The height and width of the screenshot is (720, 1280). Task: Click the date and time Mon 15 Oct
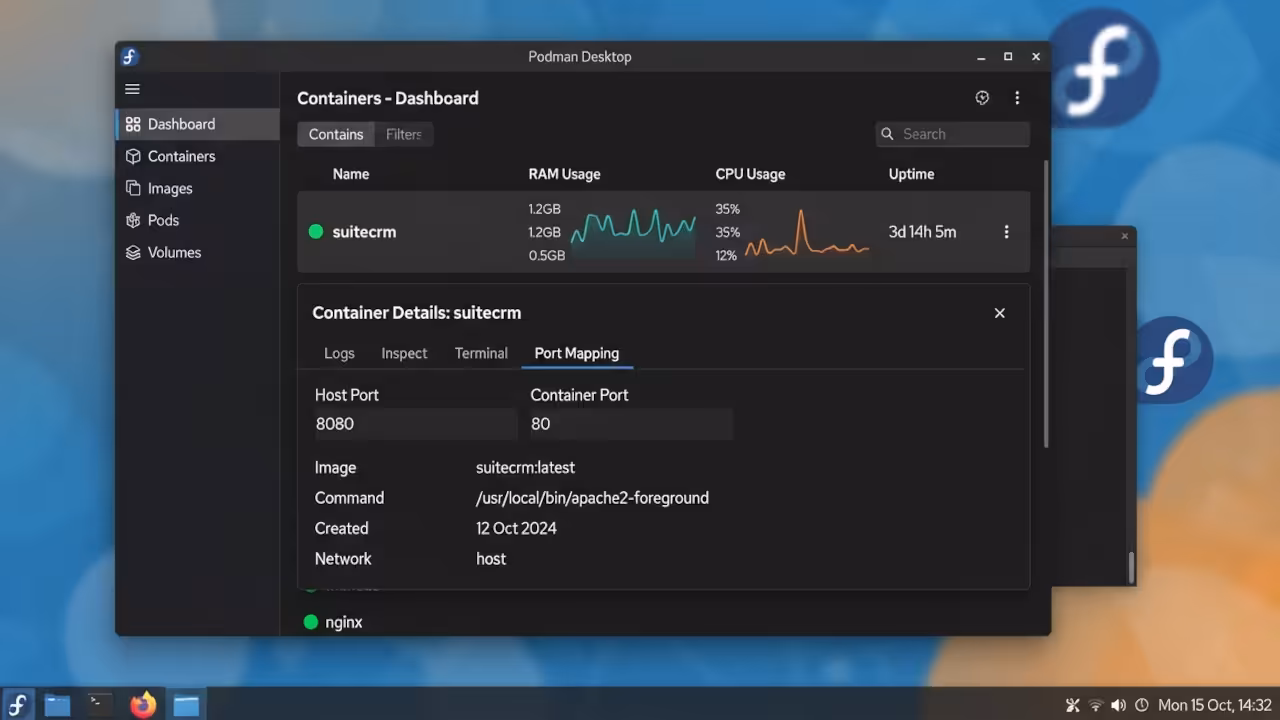1214,705
